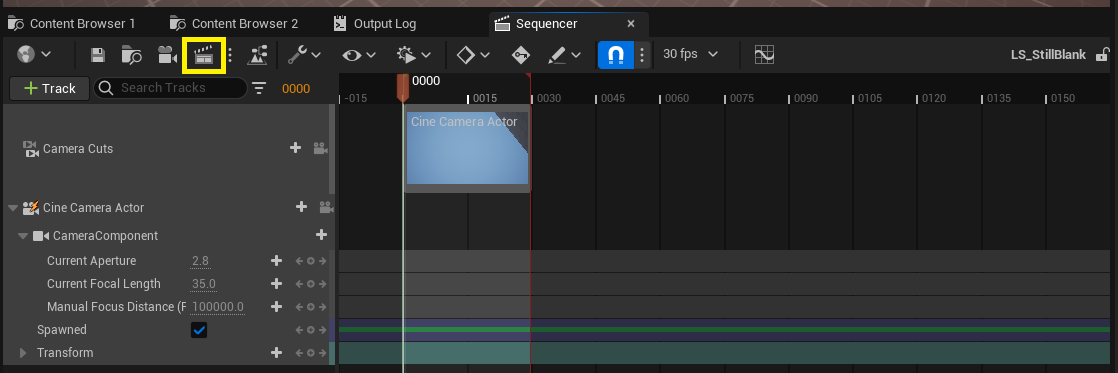
Task: Click the orange 0000 current frame value
Action: 296,89
